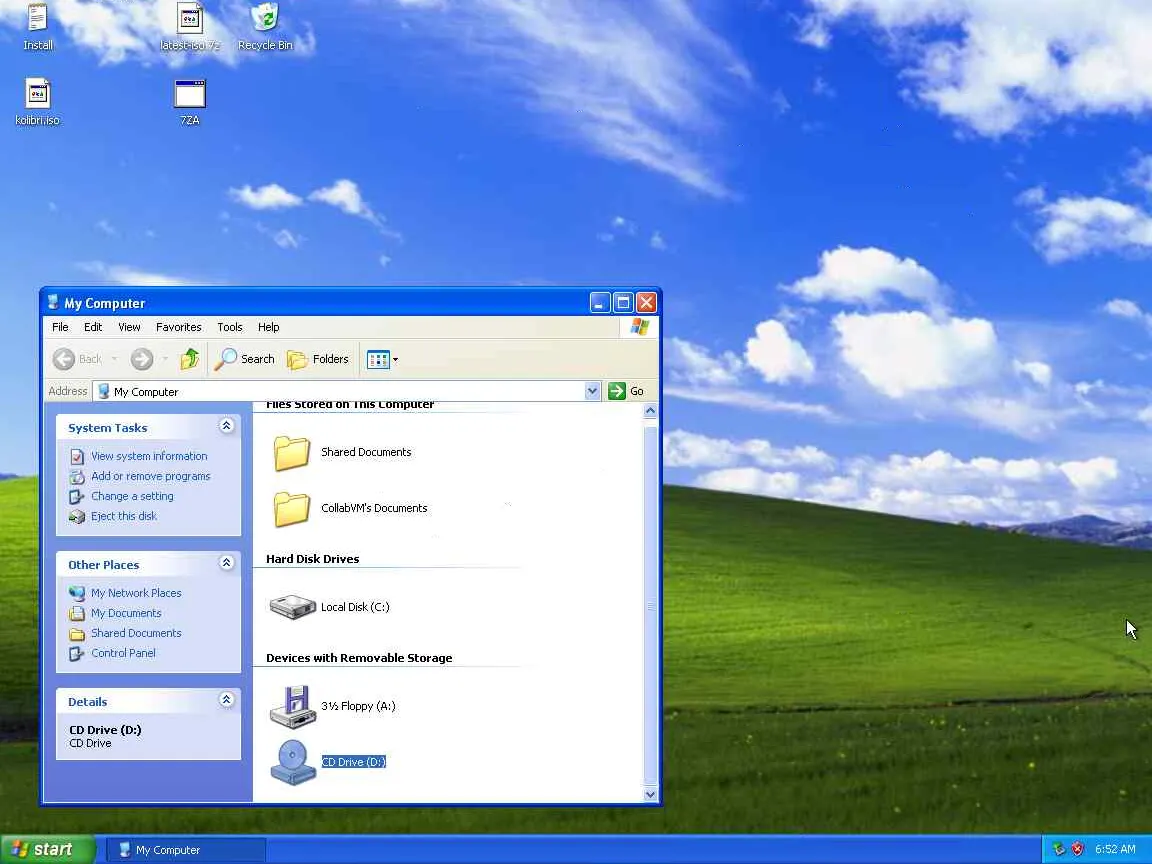Click the Change a setting icon

point(77,497)
